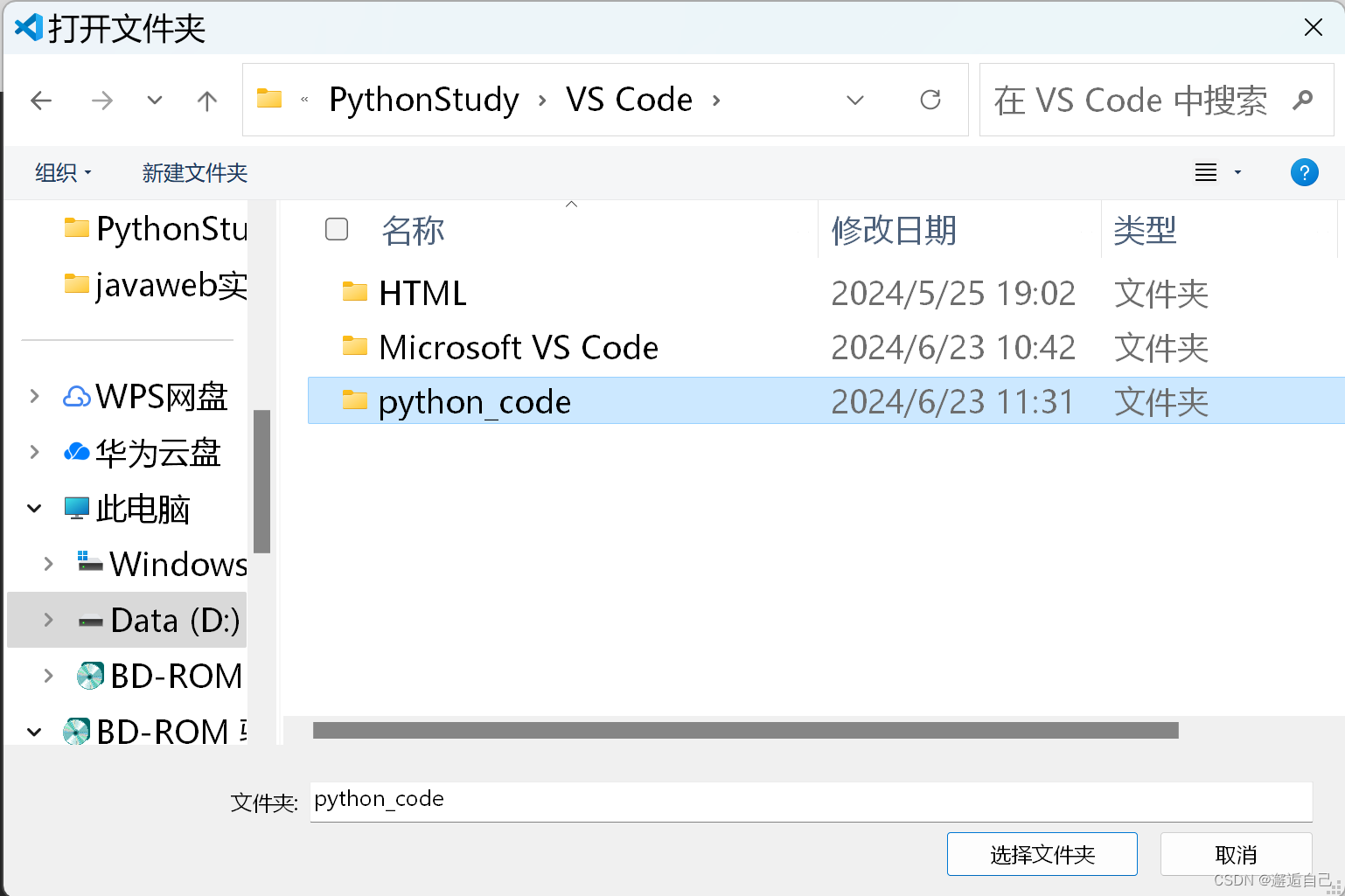The height and width of the screenshot is (896, 1345).
Task: Click the file list horizontal scrollbar
Action: (x=745, y=730)
